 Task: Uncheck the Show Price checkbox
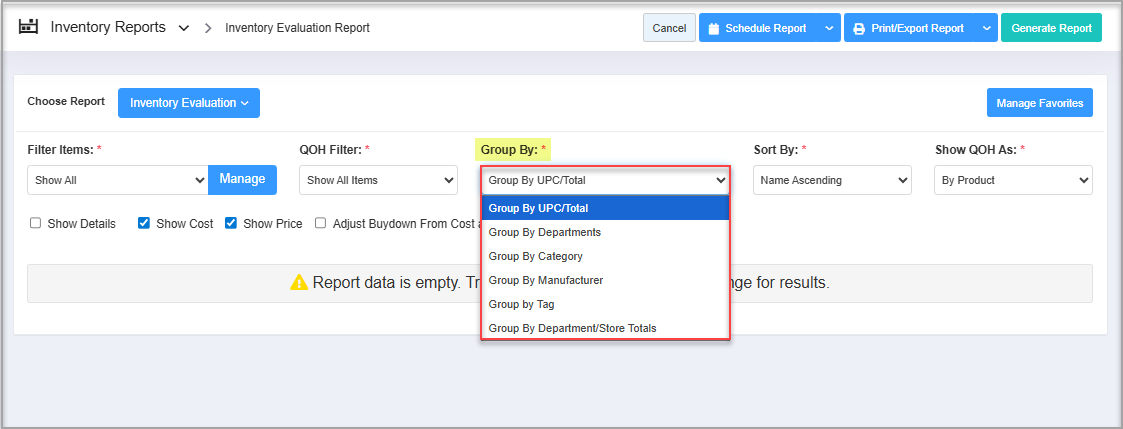pyautogui.click(x=231, y=224)
